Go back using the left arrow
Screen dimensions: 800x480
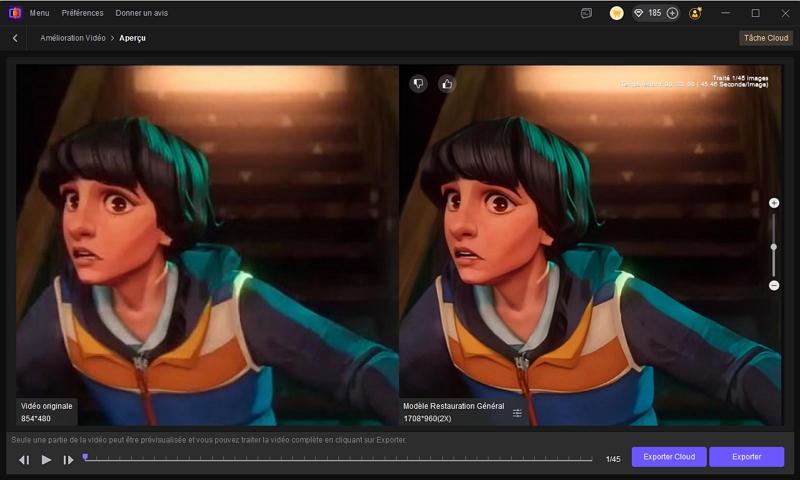pos(15,38)
